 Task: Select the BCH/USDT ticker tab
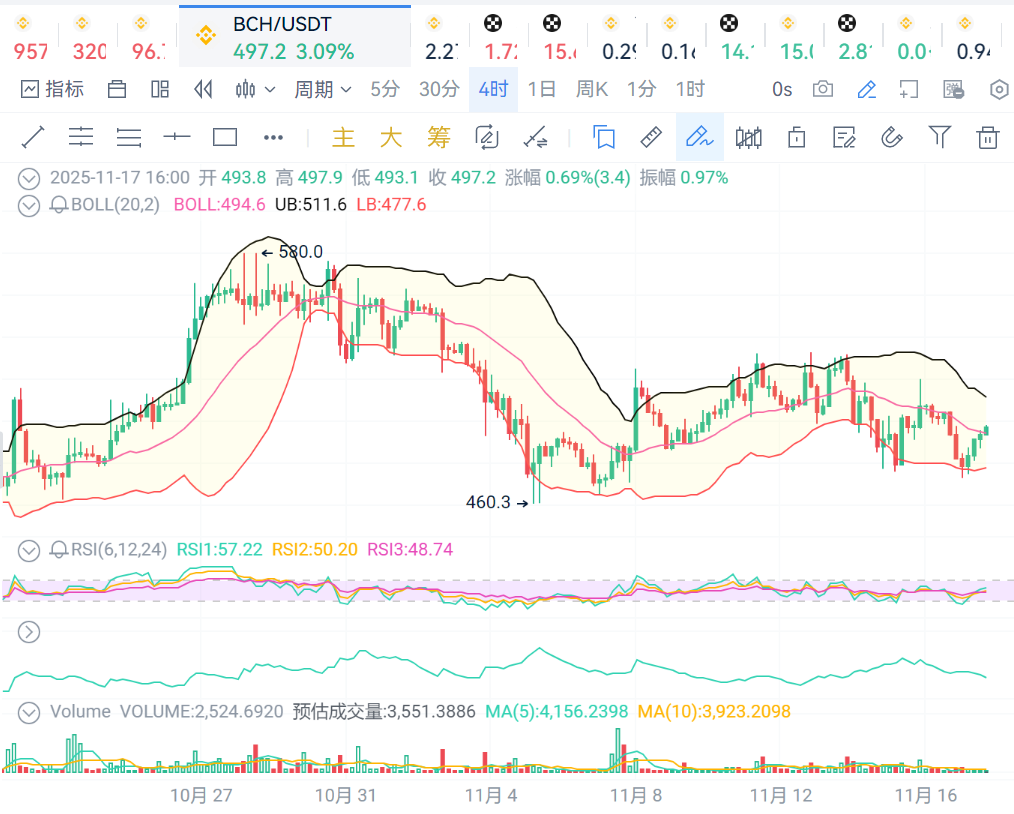coord(294,37)
